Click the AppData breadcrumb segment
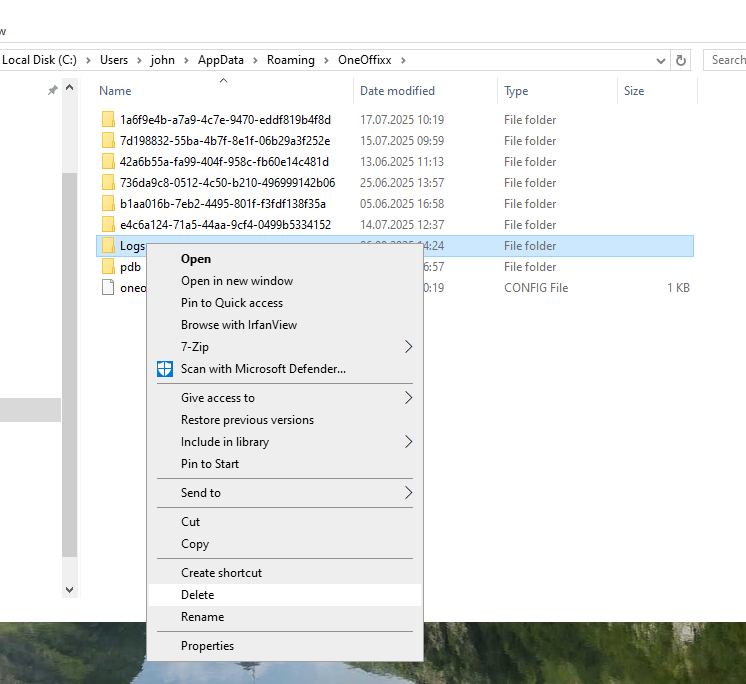 coord(221,60)
